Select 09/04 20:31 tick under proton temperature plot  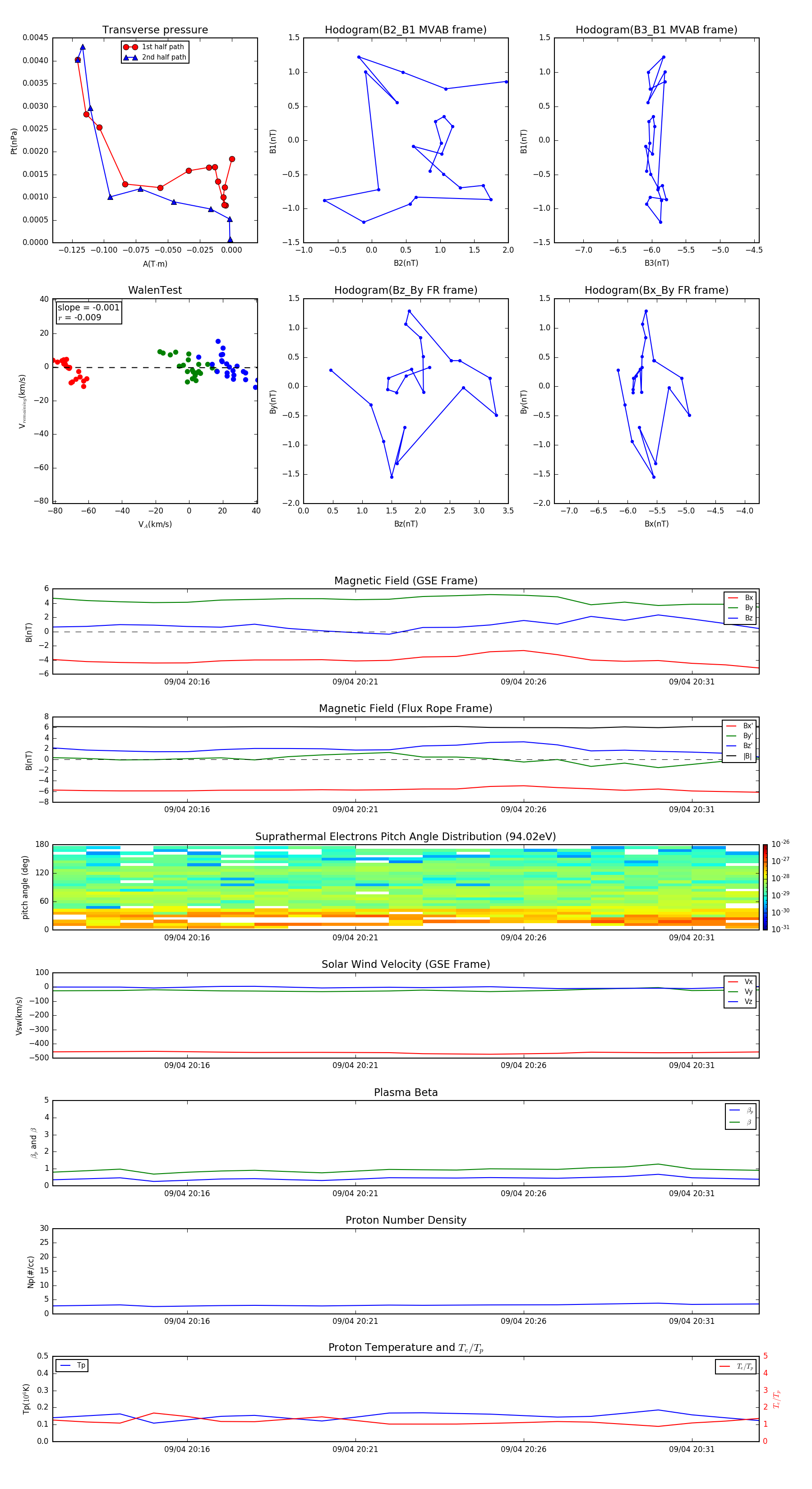692,1449
